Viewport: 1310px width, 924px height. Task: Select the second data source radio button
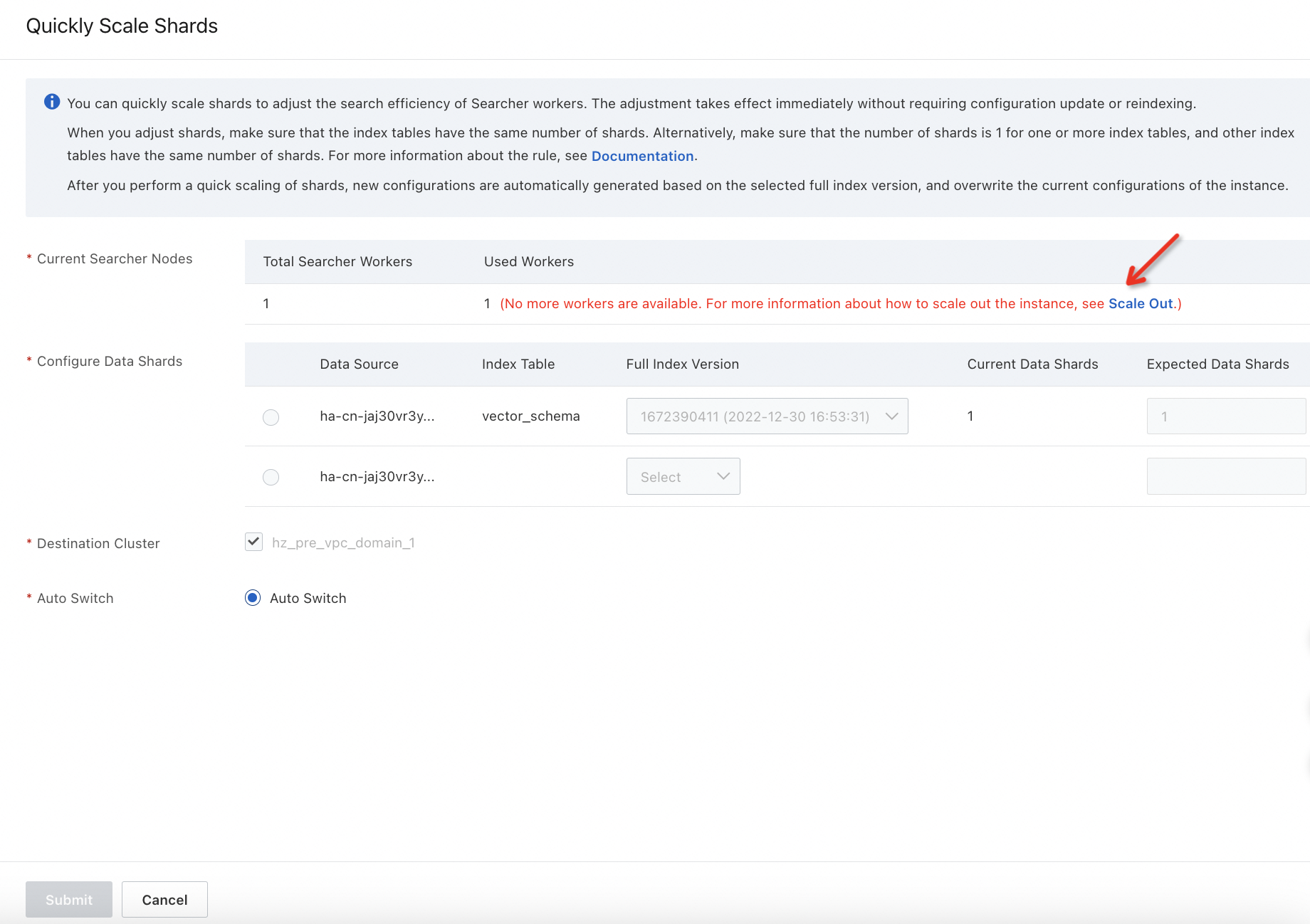pyautogui.click(x=271, y=477)
